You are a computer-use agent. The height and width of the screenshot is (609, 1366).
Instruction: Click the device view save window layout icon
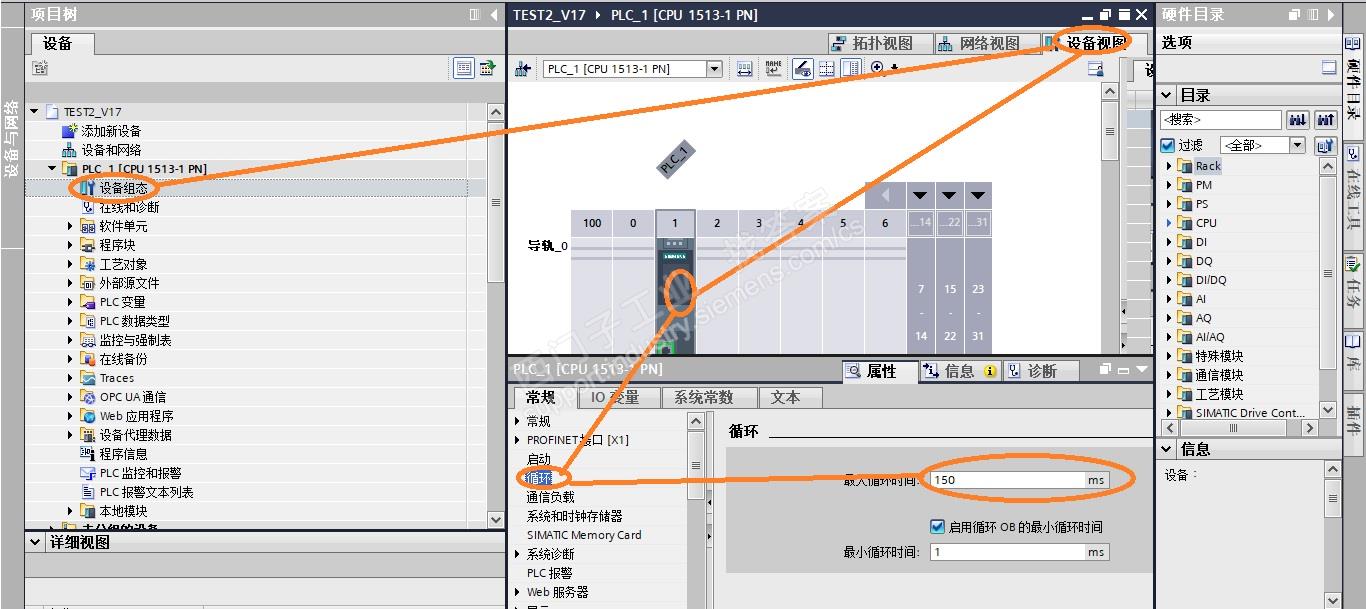1096,69
